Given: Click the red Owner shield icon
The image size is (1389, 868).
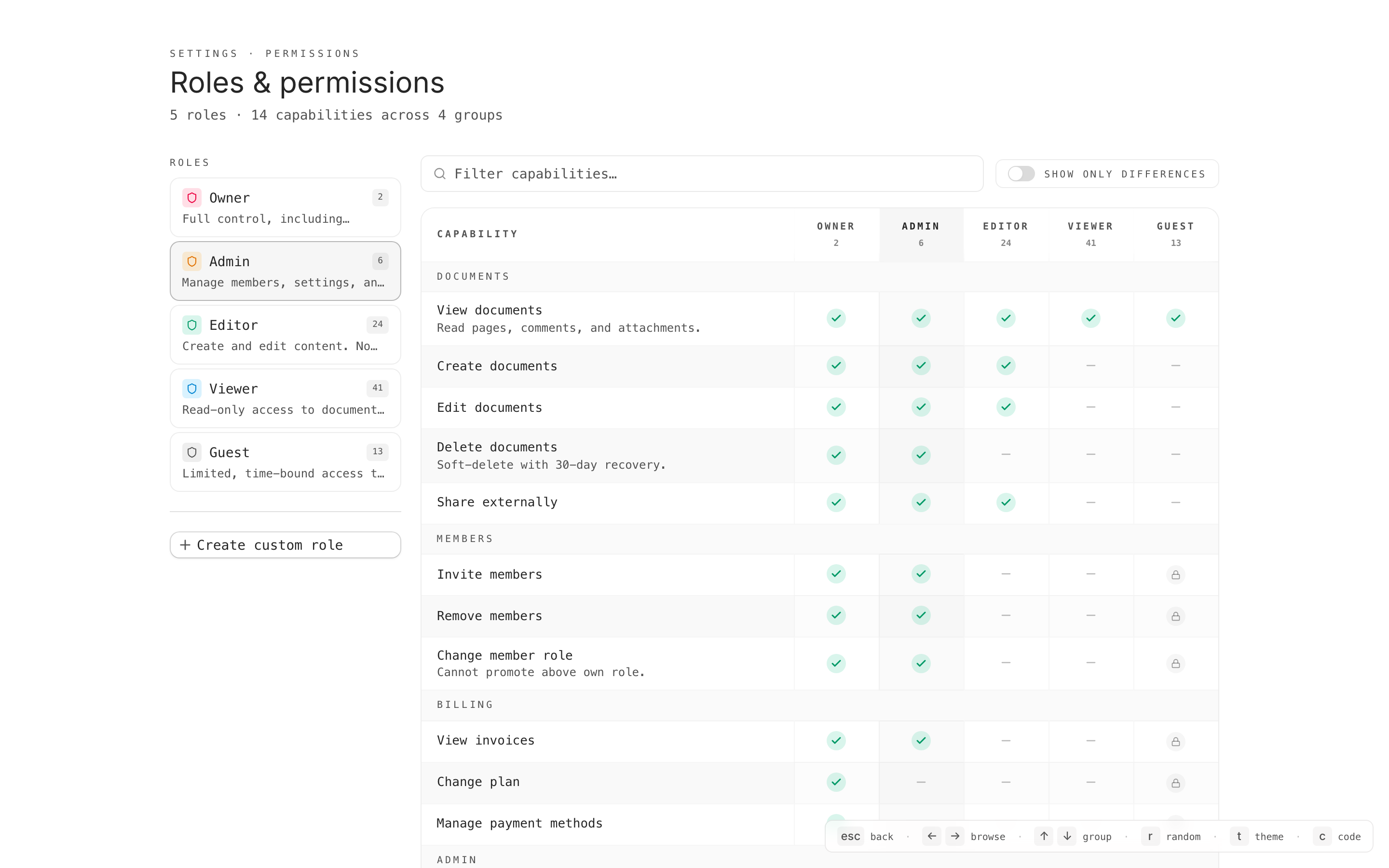Looking at the screenshot, I should coord(191,198).
